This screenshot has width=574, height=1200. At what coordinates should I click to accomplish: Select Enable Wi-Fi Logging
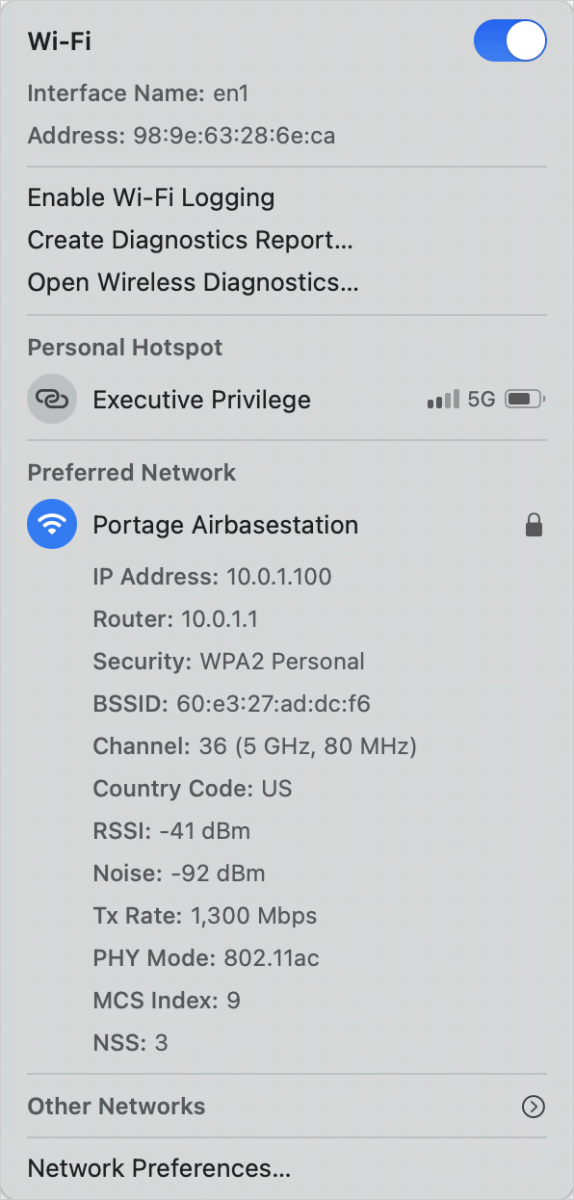coord(151,197)
